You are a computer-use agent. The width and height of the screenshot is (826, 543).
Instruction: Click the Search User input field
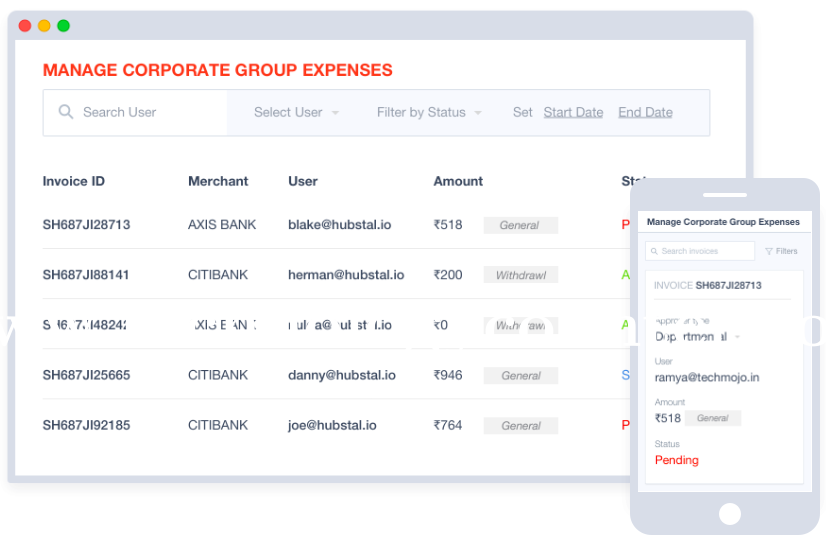tap(135, 113)
